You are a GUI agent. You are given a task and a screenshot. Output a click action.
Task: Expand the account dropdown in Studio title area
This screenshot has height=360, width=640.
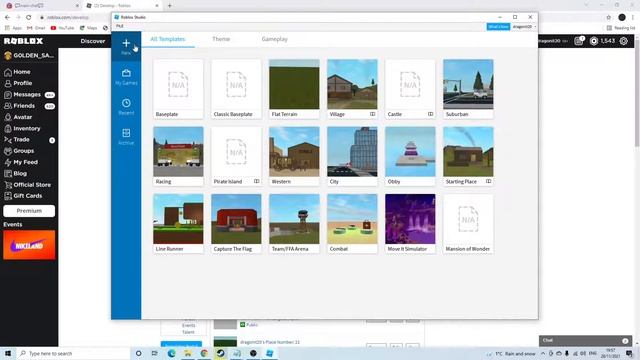524,27
